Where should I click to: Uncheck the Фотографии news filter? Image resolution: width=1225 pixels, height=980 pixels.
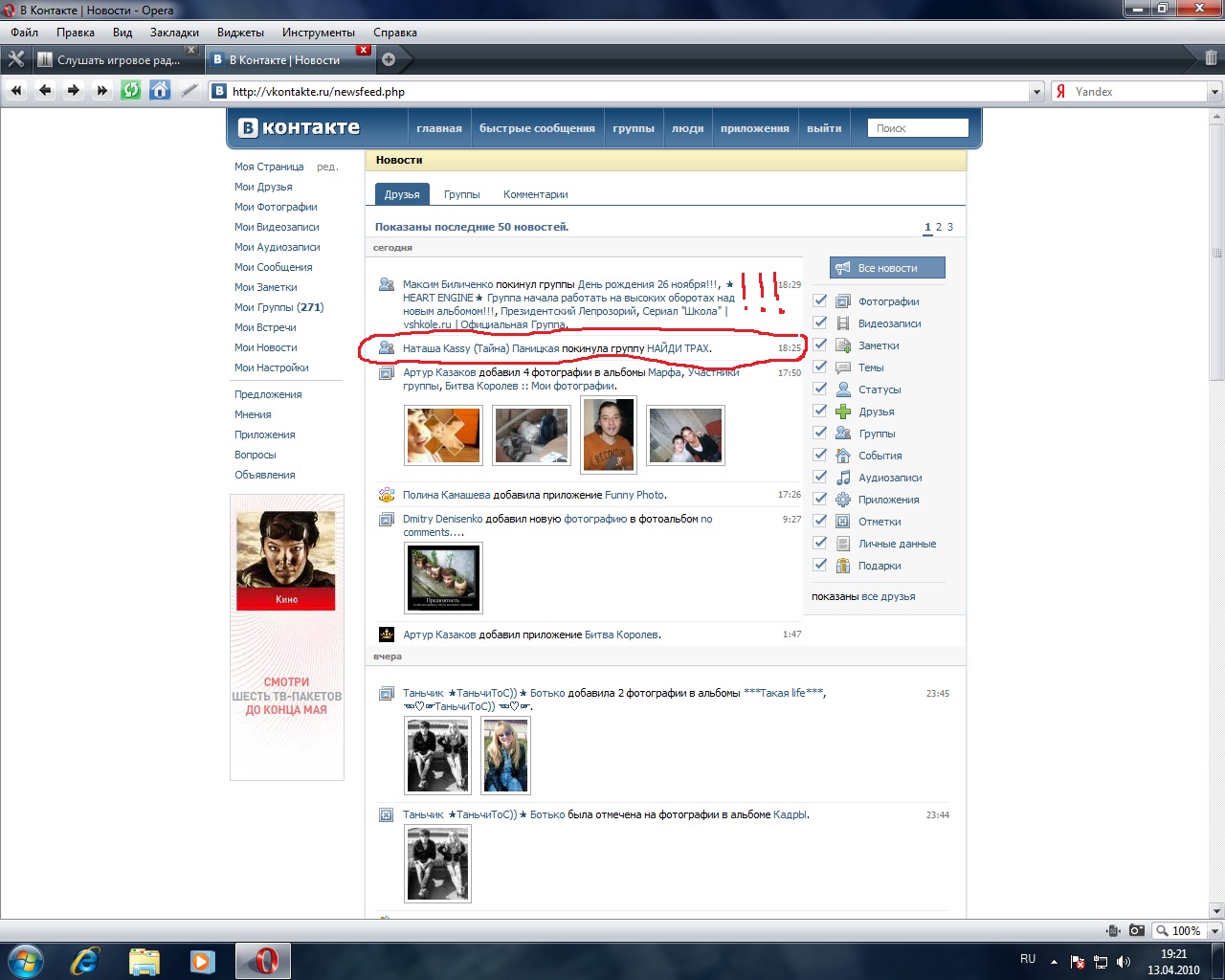pos(820,301)
